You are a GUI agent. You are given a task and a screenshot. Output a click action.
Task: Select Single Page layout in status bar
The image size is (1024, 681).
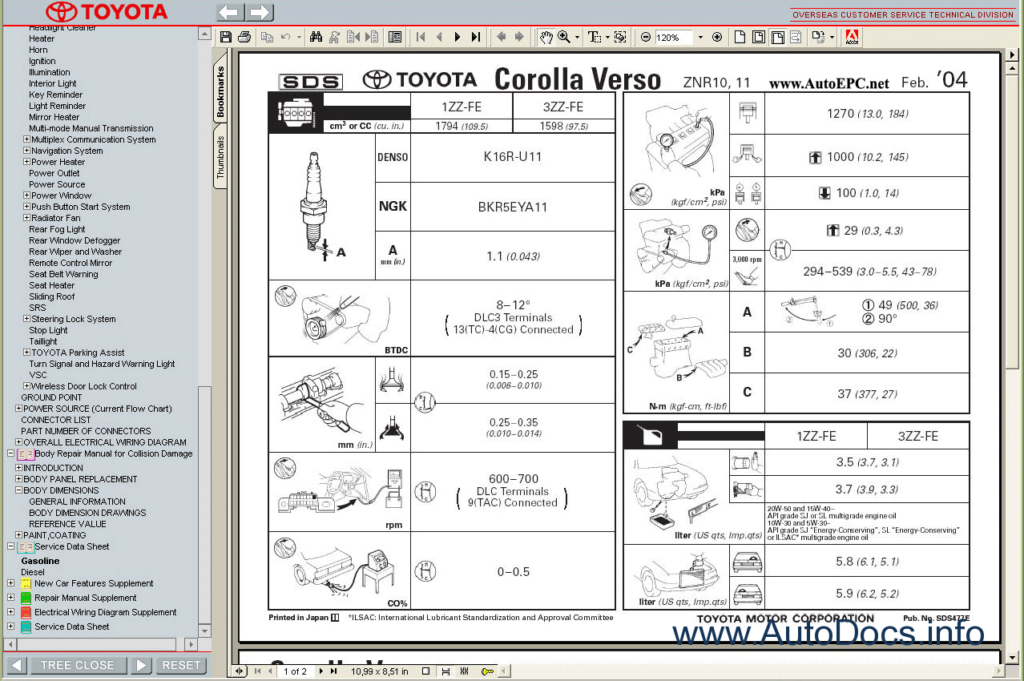[426, 671]
